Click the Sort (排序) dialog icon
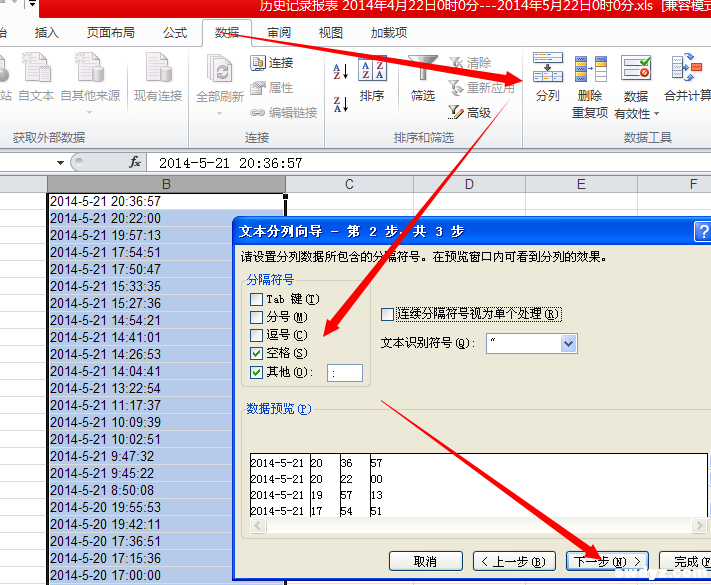711x585 pixels. 372,69
